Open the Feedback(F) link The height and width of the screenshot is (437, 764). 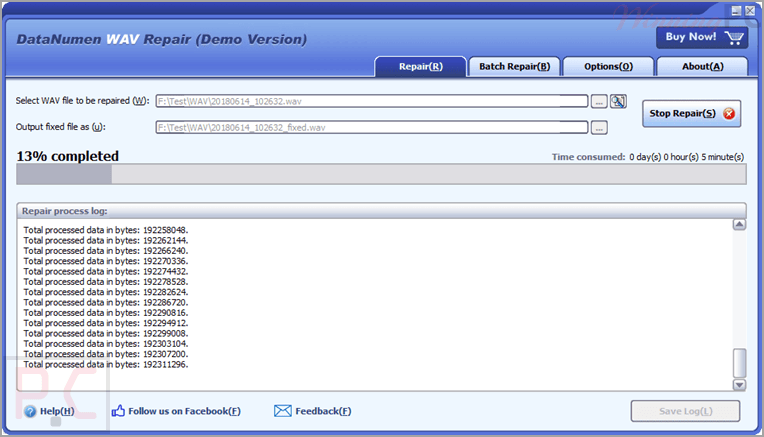323,411
